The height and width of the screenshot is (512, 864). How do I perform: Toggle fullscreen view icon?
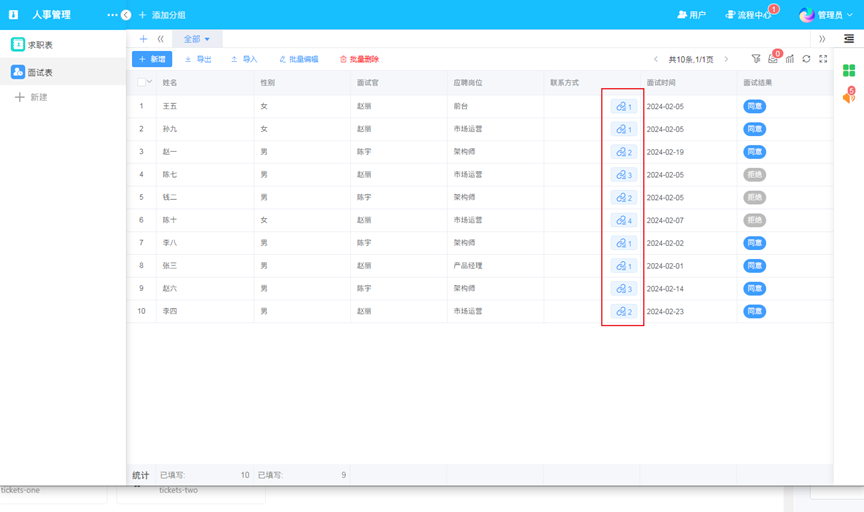point(823,59)
